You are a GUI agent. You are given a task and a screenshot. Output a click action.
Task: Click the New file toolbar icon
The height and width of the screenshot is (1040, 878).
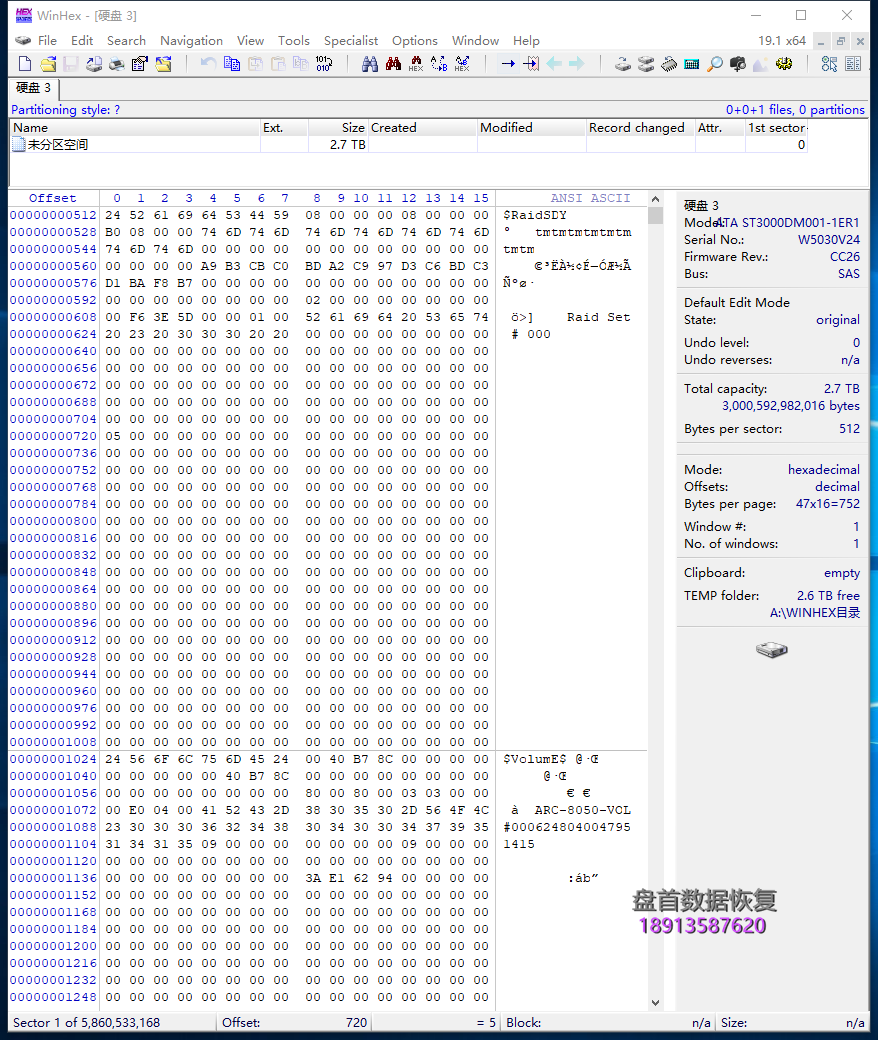pyautogui.click(x=25, y=64)
